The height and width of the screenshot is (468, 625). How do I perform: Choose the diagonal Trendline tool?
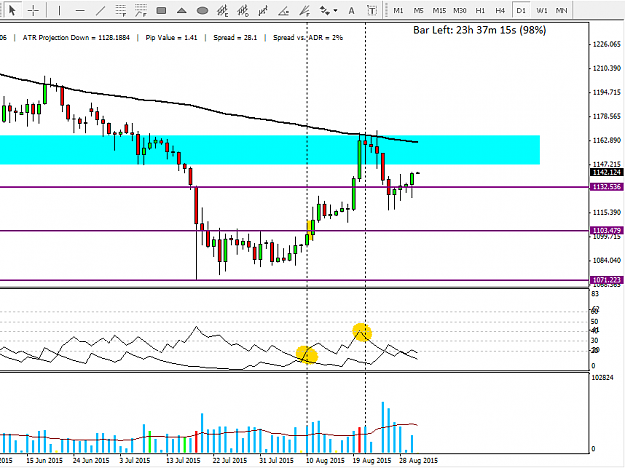tap(100, 10)
